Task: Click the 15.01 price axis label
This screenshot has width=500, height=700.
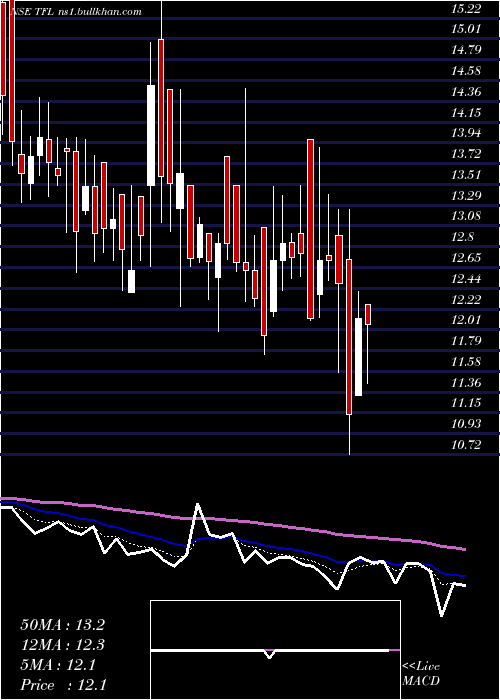Action: (x=465, y=29)
